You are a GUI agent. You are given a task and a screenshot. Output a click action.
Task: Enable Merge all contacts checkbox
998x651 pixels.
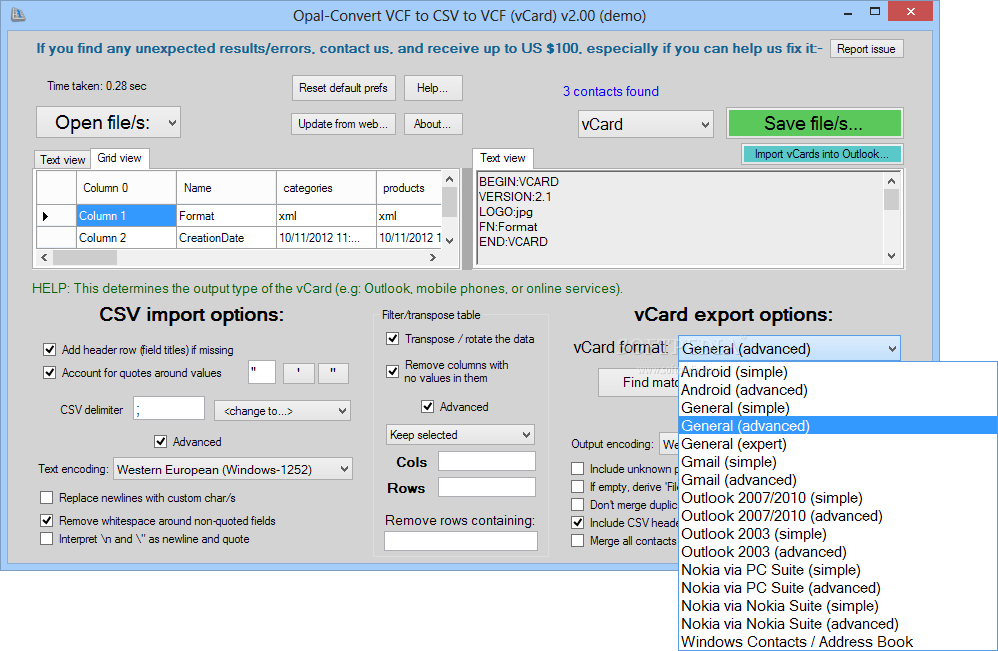pos(577,540)
